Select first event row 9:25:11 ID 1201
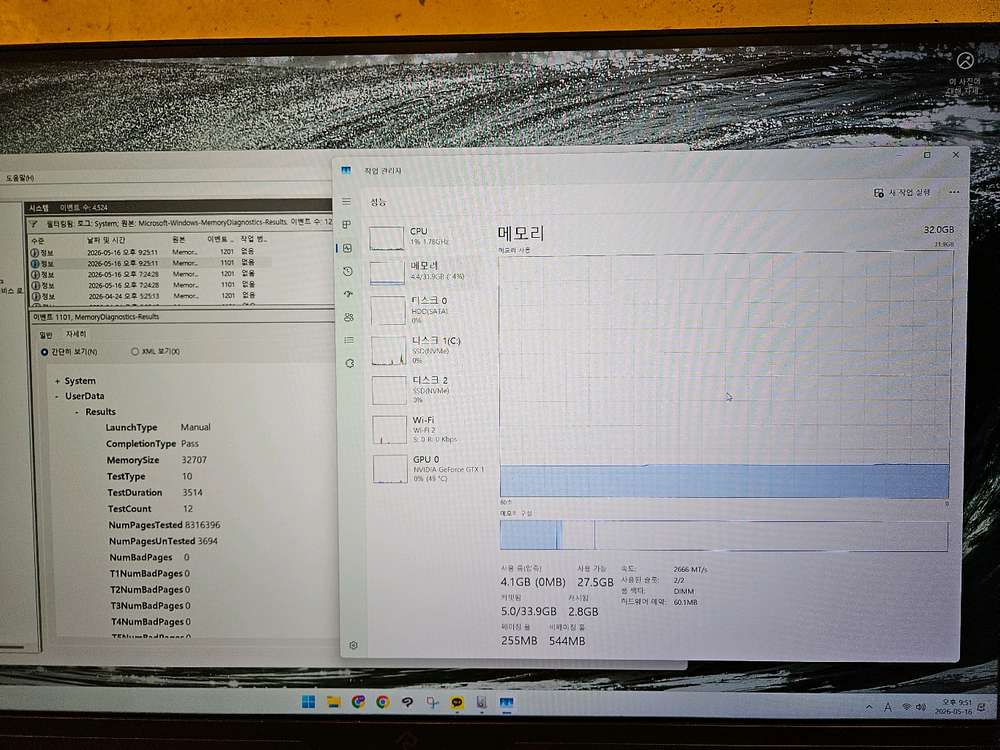The image size is (1000, 750). pyautogui.click(x=151, y=252)
